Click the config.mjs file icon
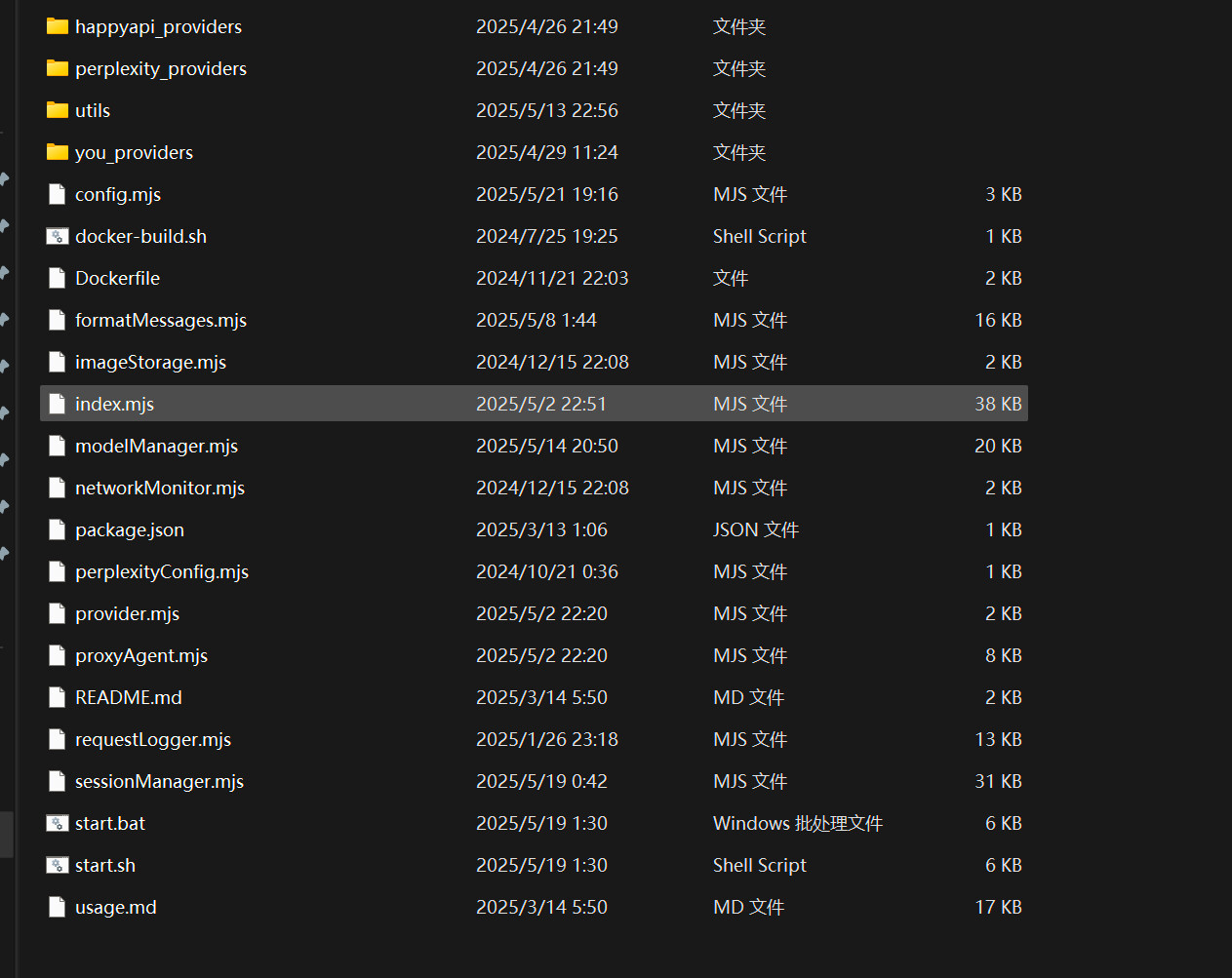This screenshot has height=978, width=1232. (58, 194)
